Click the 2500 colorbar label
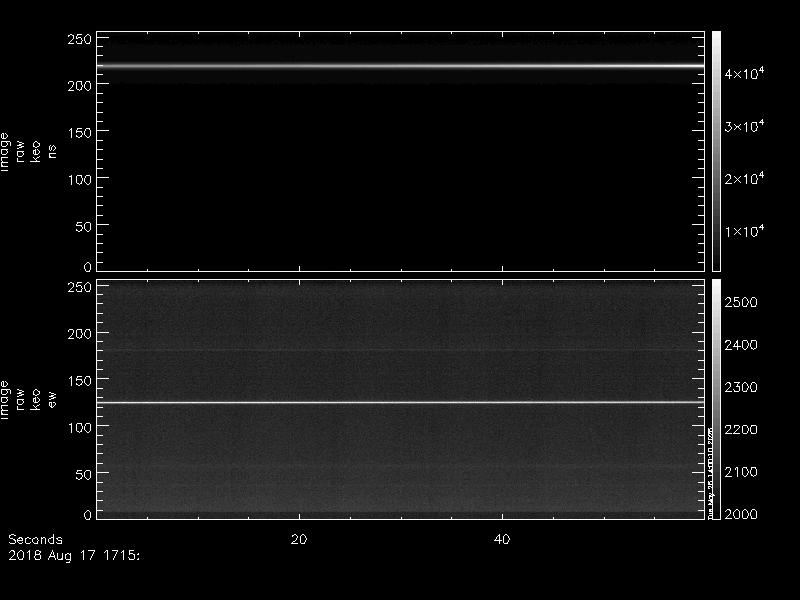Viewport: 800px width, 600px height. (x=741, y=303)
